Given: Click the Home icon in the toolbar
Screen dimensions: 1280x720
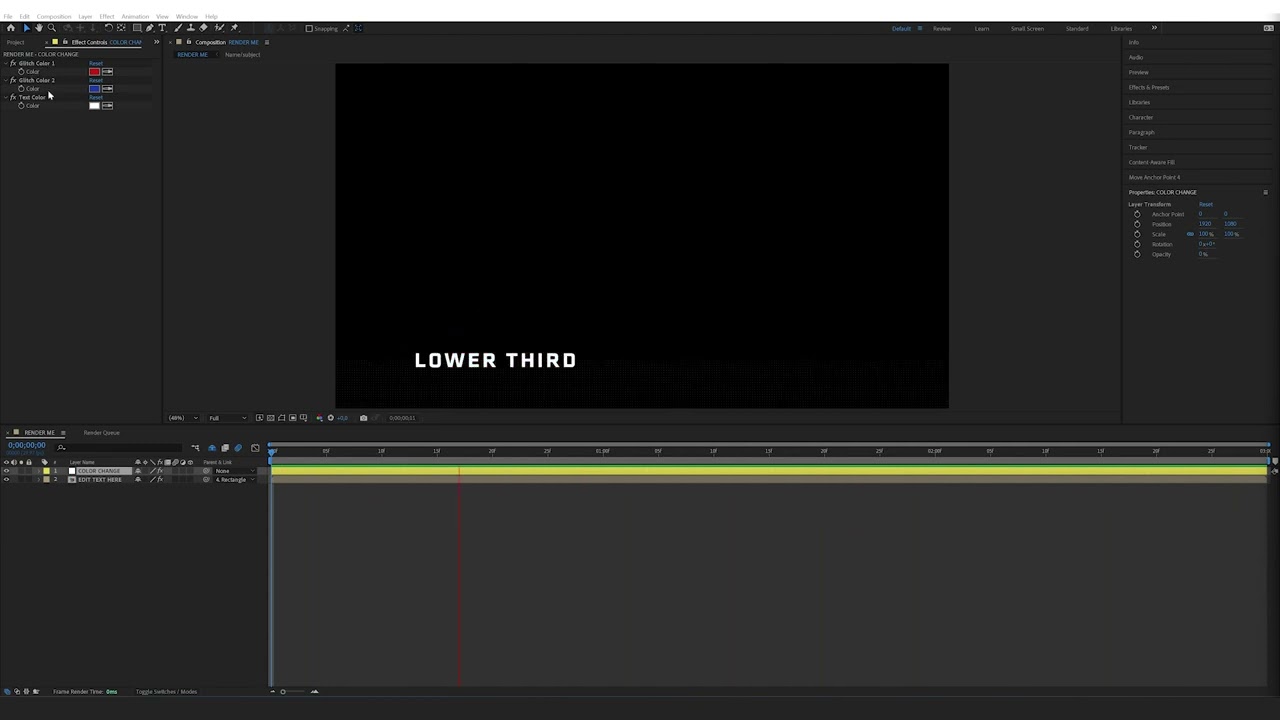Looking at the screenshot, I should (11, 28).
